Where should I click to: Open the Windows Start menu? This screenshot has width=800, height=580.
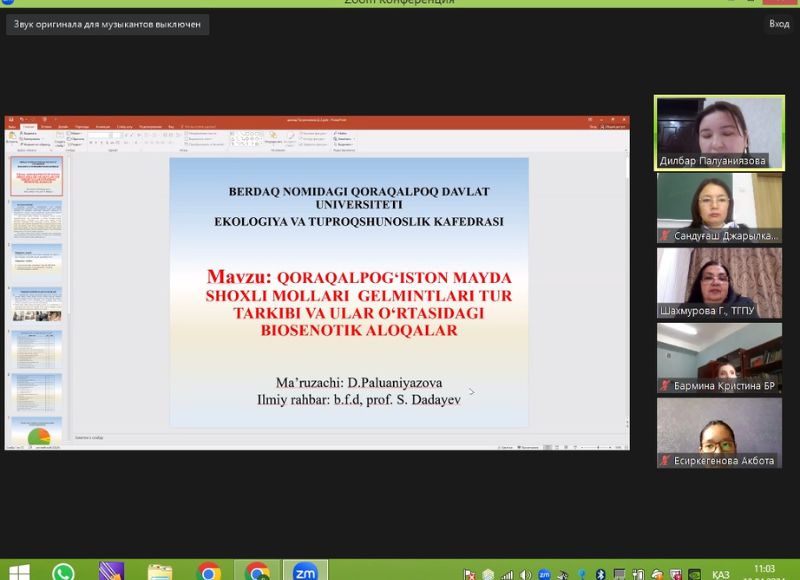(17, 572)
